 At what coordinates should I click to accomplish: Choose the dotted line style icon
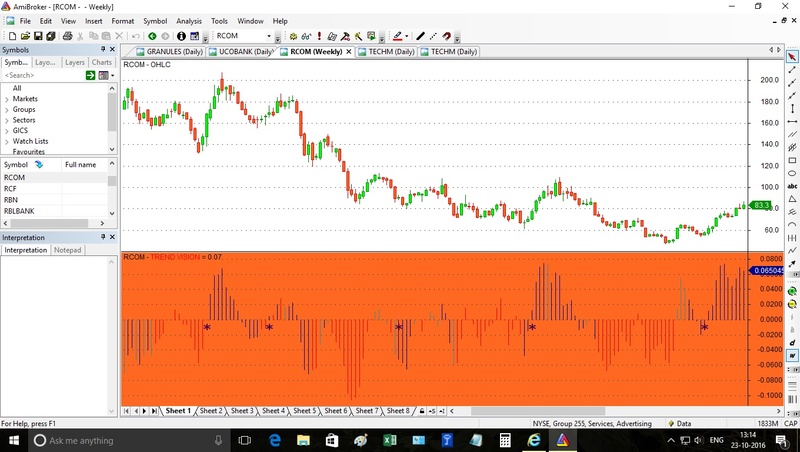click(x=433, y=36)
